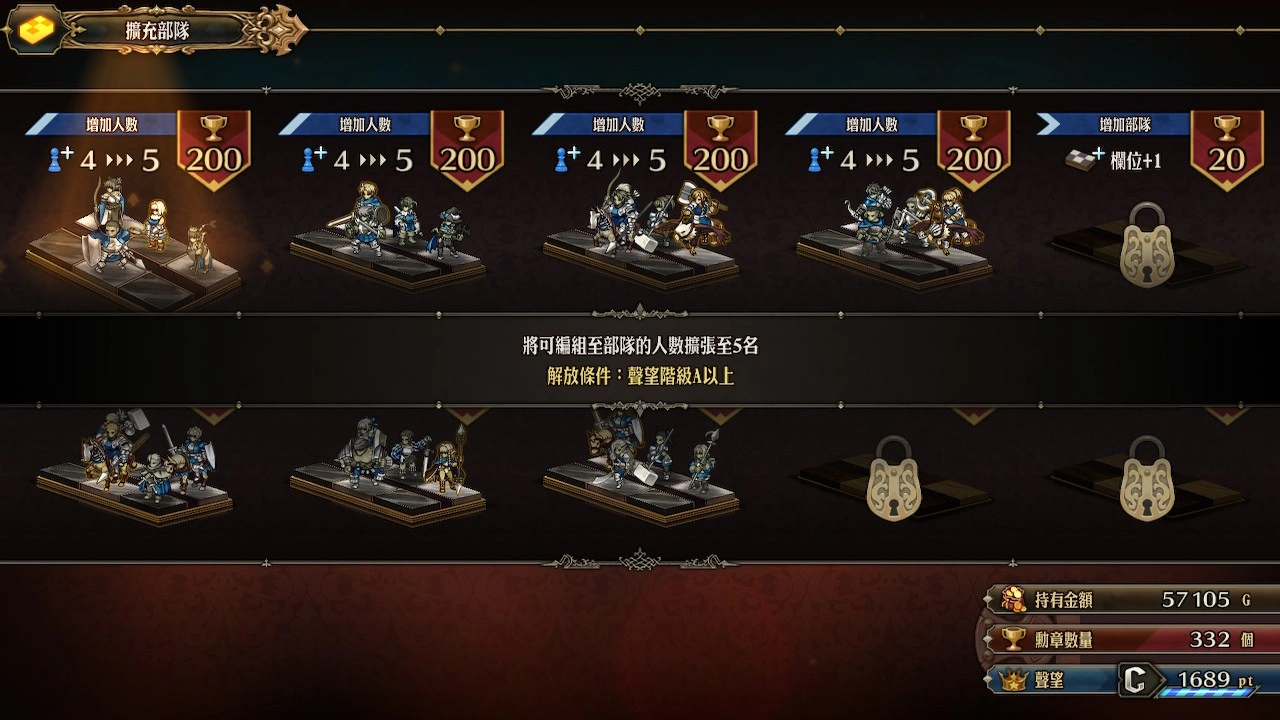The width and height of the screenshot is (1280, 720).
Task: Select the fourth top-row unit squad
Action: click(x=895, y=238)
